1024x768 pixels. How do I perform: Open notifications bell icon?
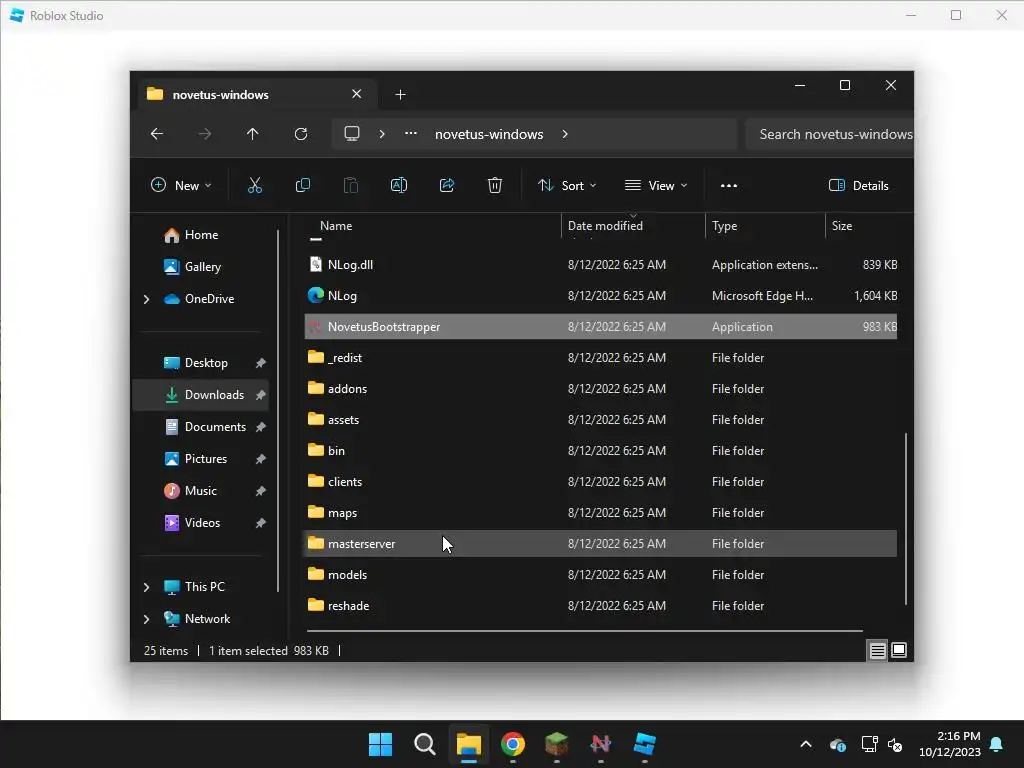(997, 744)
